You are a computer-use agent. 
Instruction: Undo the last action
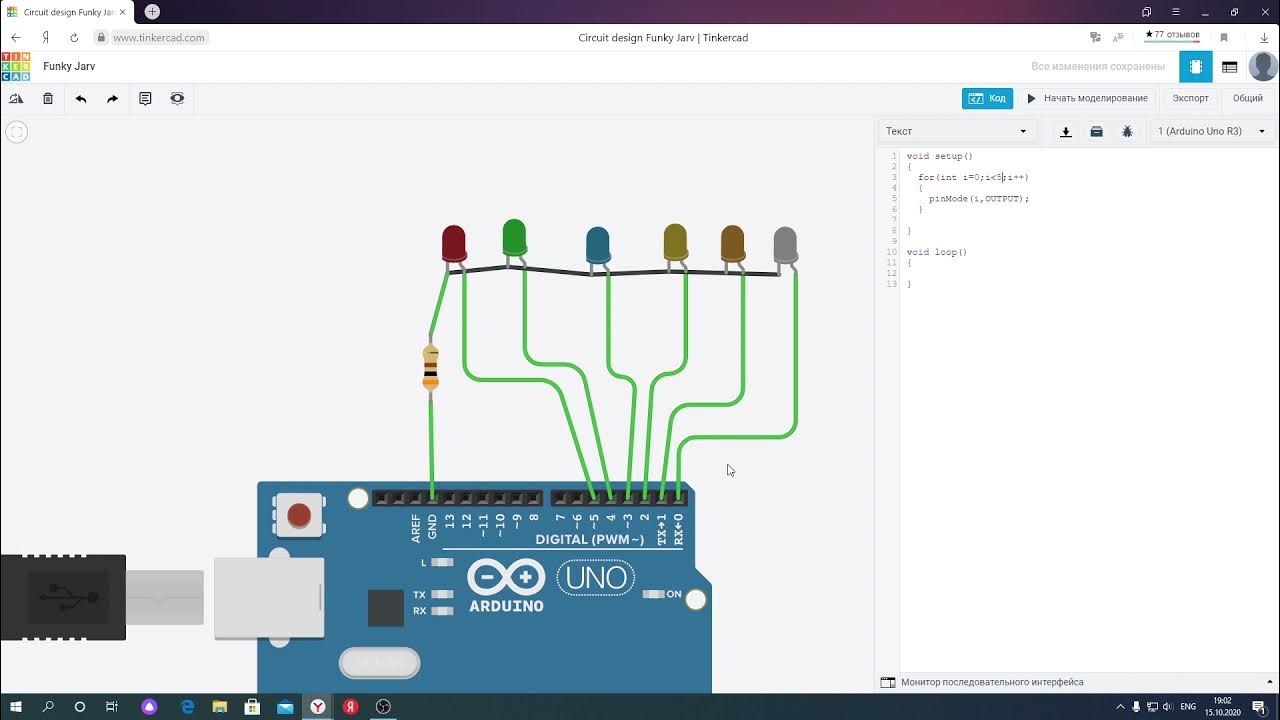point(81,99)
